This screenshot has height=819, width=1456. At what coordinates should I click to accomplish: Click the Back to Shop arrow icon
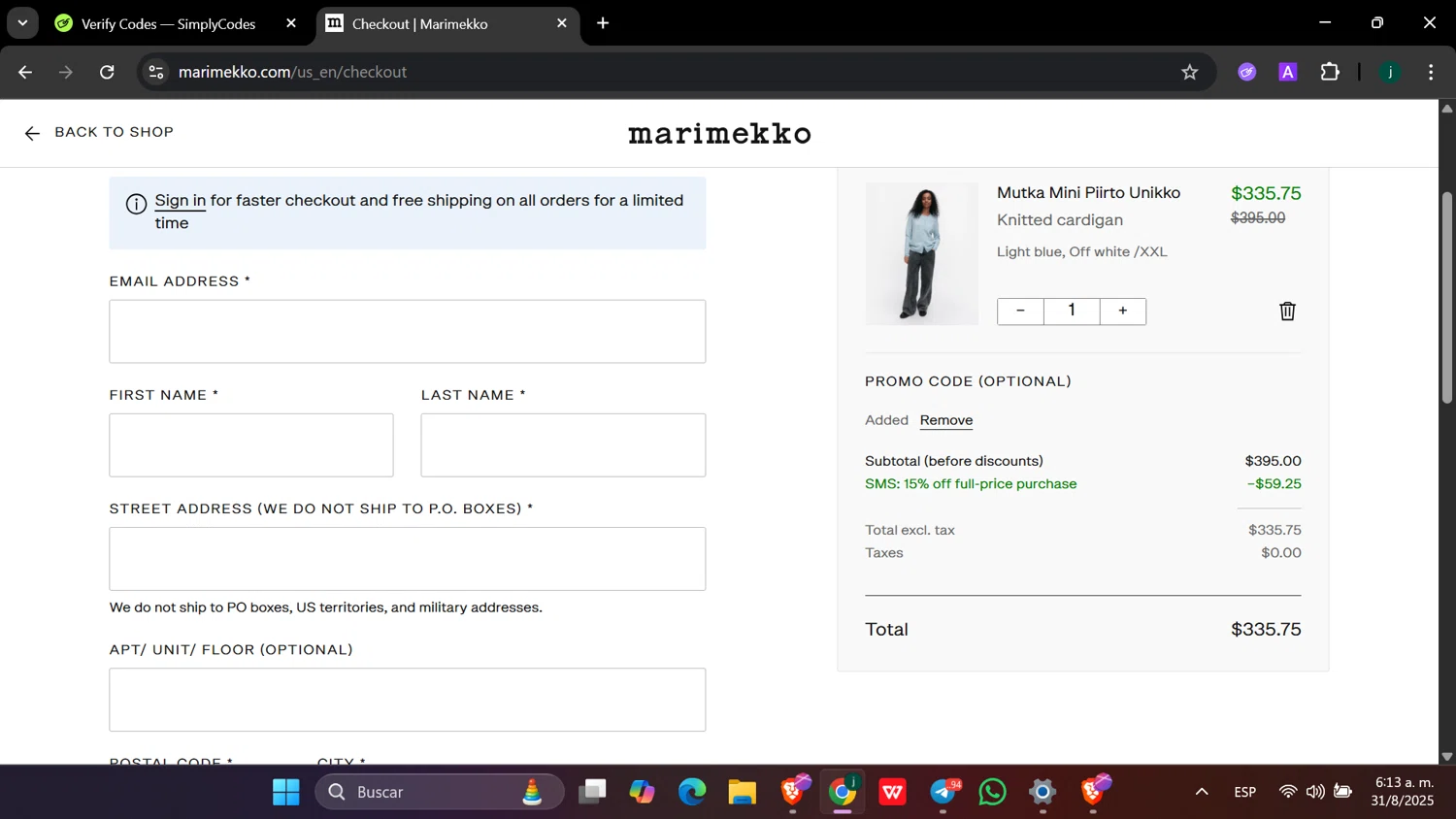32,133
